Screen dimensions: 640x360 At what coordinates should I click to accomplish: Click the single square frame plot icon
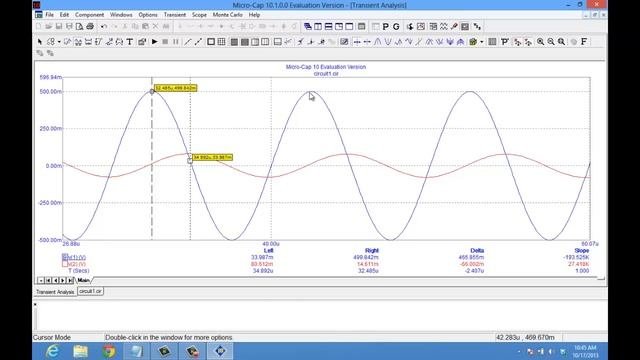point(211,42)
